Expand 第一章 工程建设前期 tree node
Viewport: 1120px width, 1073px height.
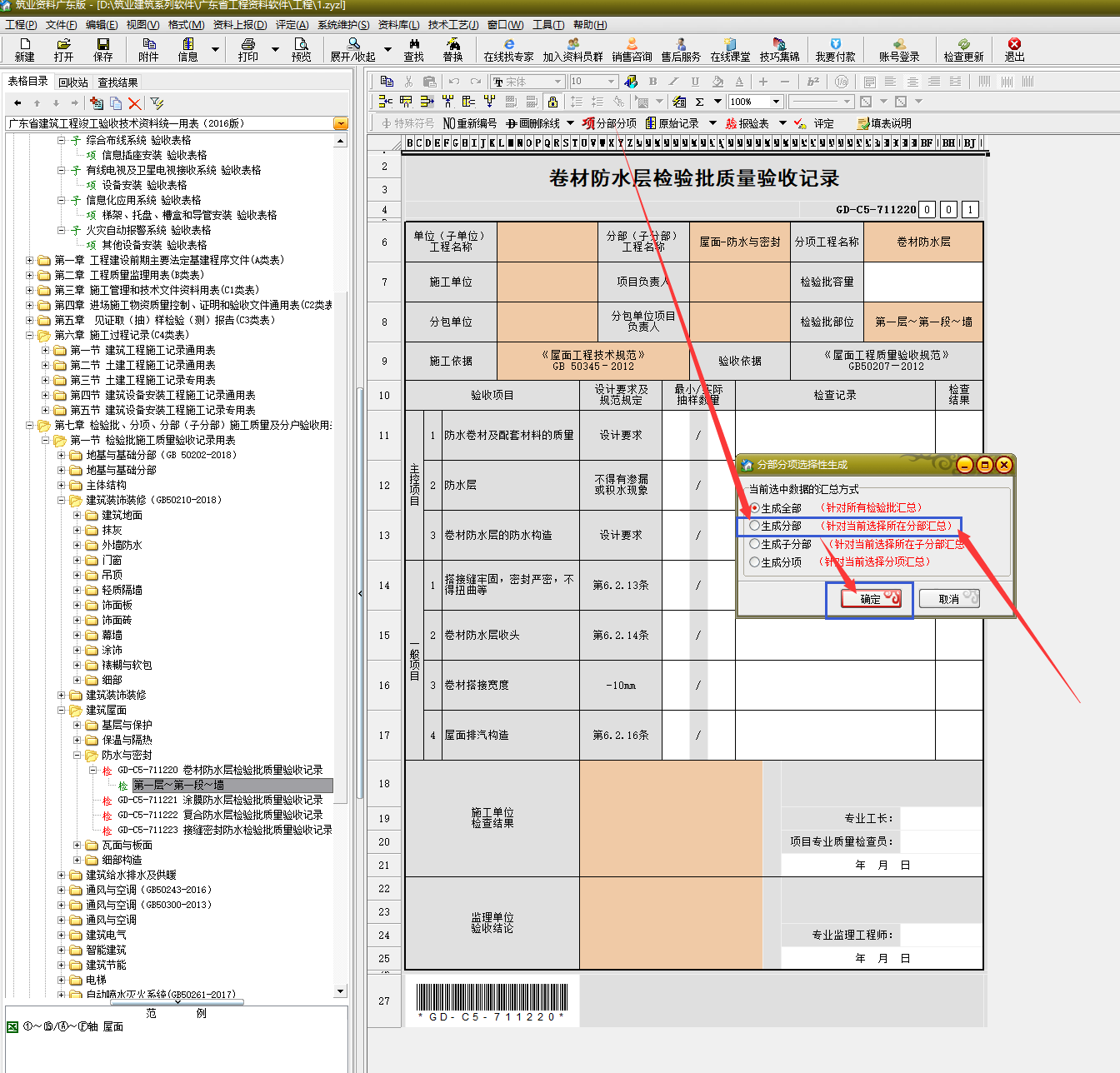tap(30, 260)
